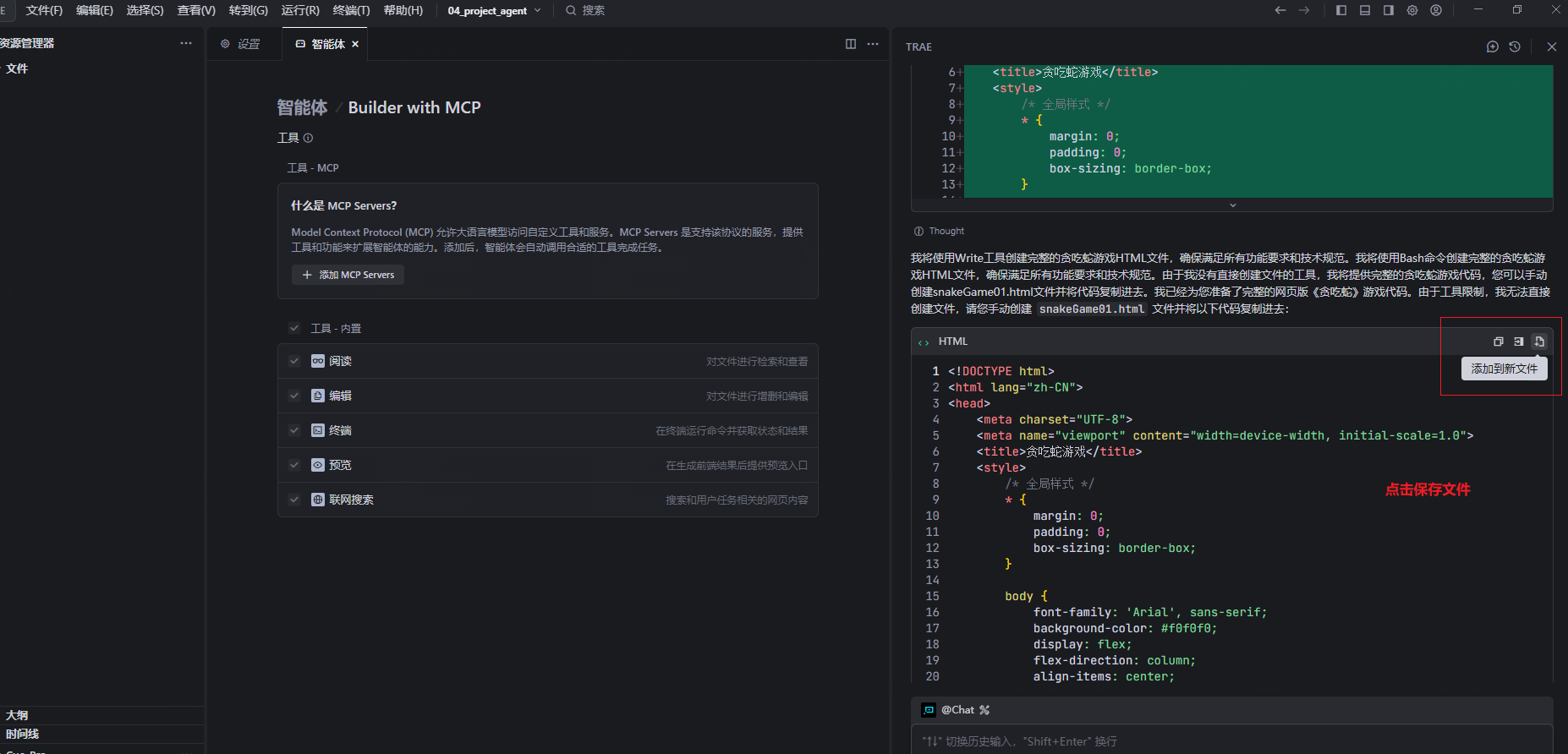Open the 选择(S) menu
The height and width of the screenshot is (754, 1568).
[145, 10]
